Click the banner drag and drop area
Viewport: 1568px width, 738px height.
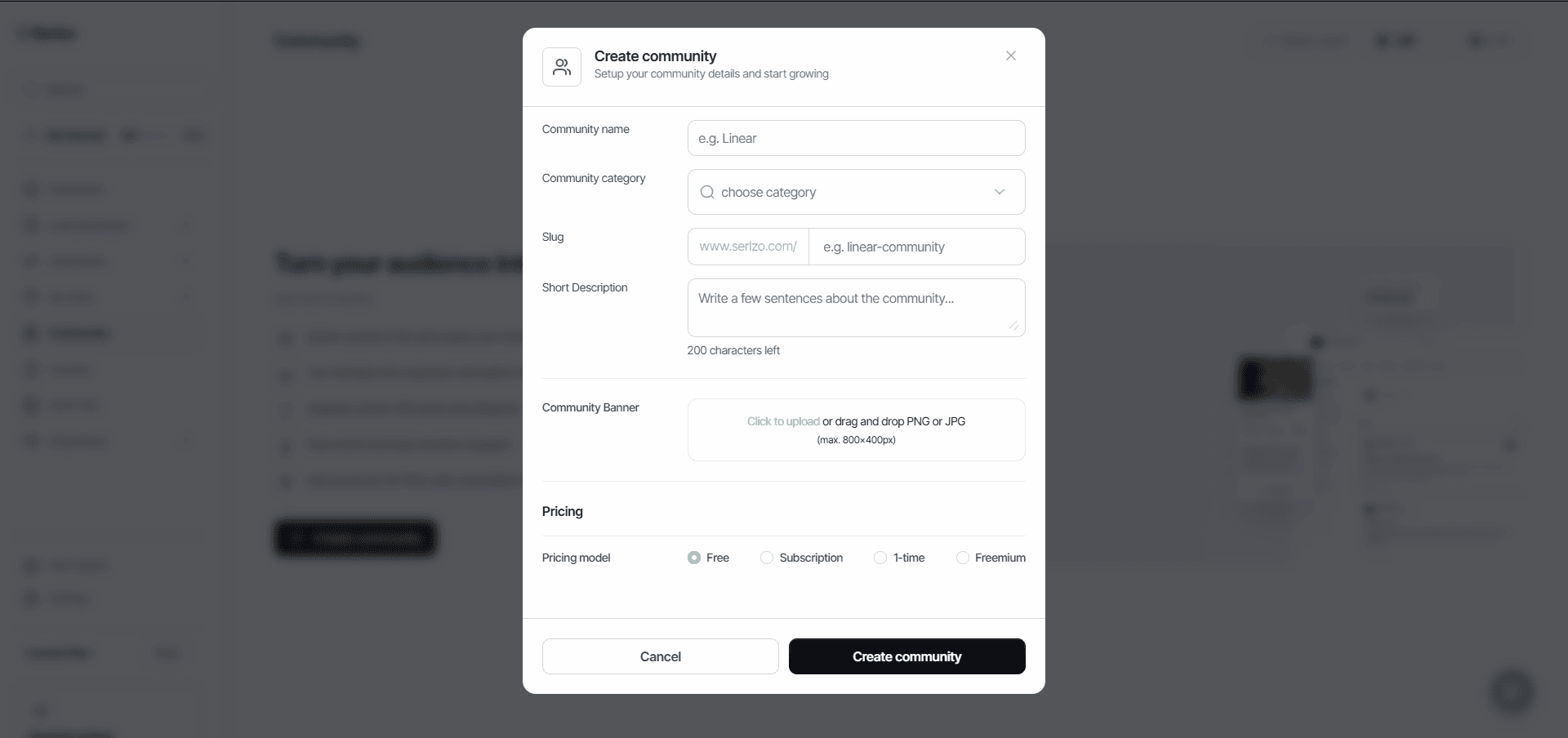(857, 430)
